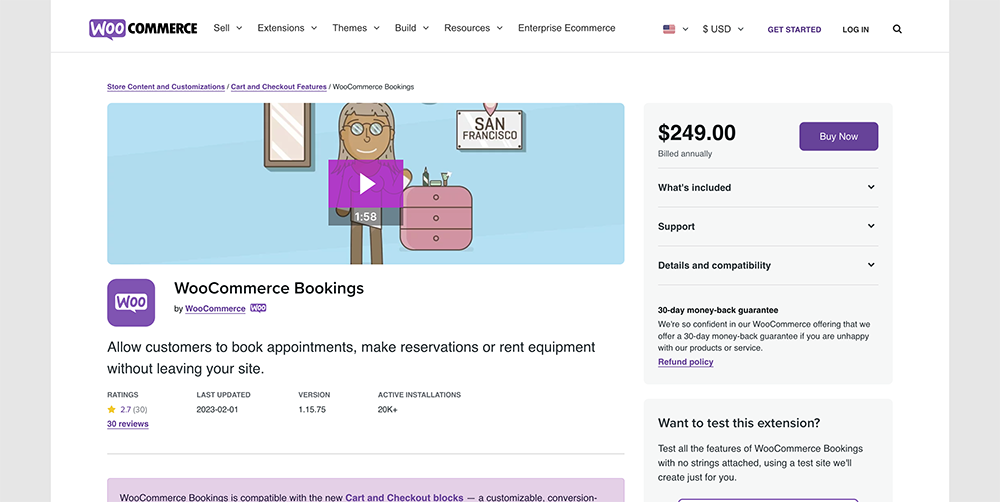This screenshot has width=1000, height=502.
Task: Open the Cart and Checkout blocks link
Action: pyautogui.click(x=404, y=497)
